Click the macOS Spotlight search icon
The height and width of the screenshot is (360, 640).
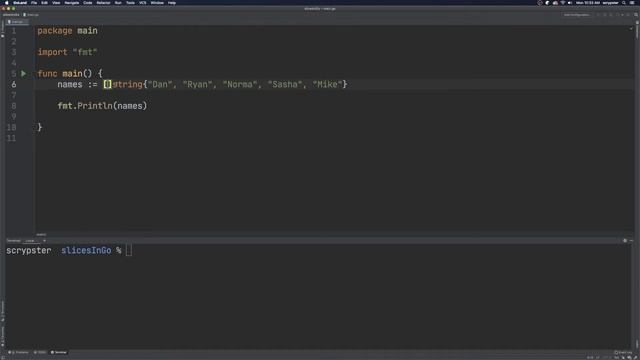tap(624, 3)
